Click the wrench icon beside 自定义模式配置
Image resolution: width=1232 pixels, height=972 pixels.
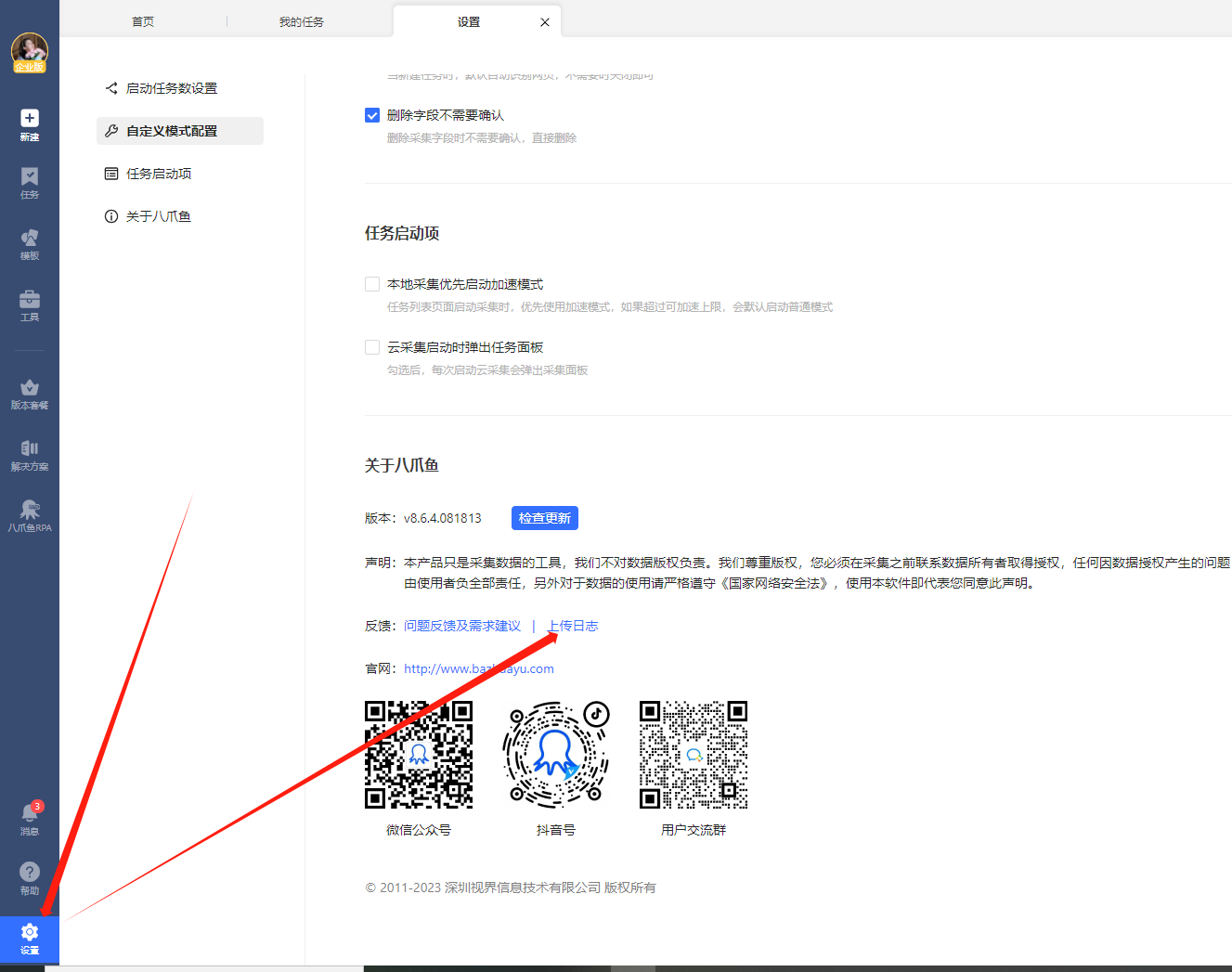[x=111, y=131]
